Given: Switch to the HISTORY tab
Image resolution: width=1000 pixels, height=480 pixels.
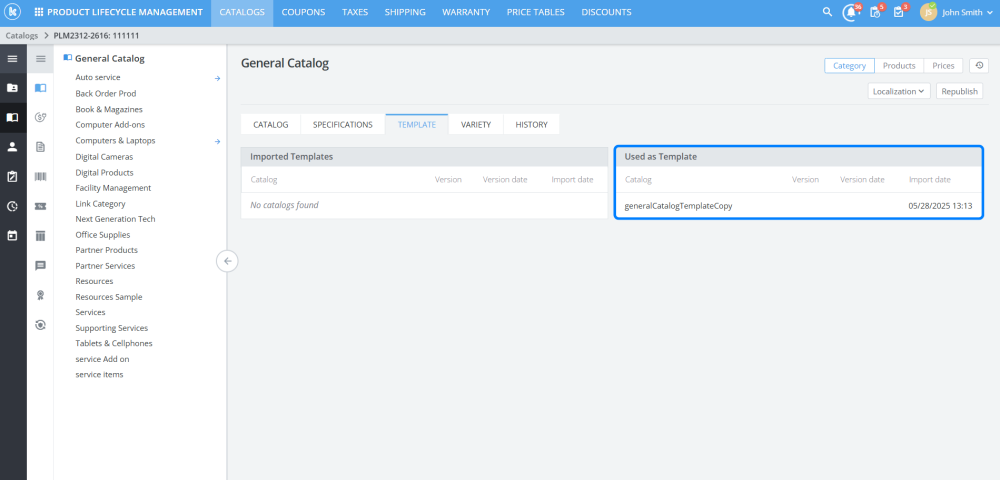Looking at the screenshot, I should pyautogui.click(x=531, y=124).
